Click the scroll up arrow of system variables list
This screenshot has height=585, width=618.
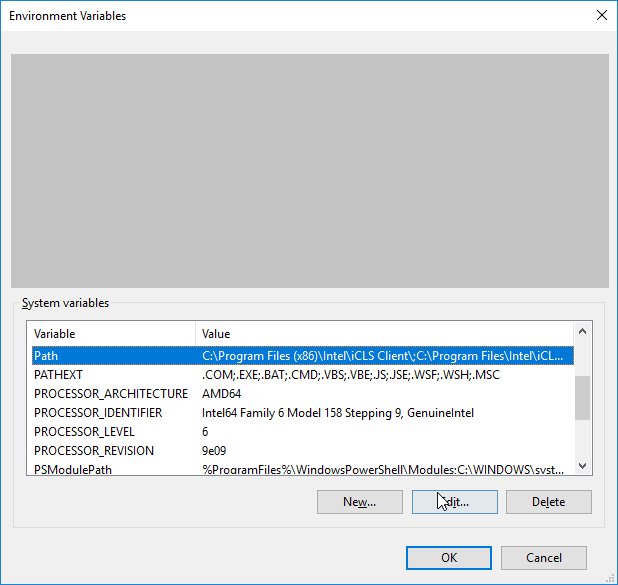[x=583, y=331]
